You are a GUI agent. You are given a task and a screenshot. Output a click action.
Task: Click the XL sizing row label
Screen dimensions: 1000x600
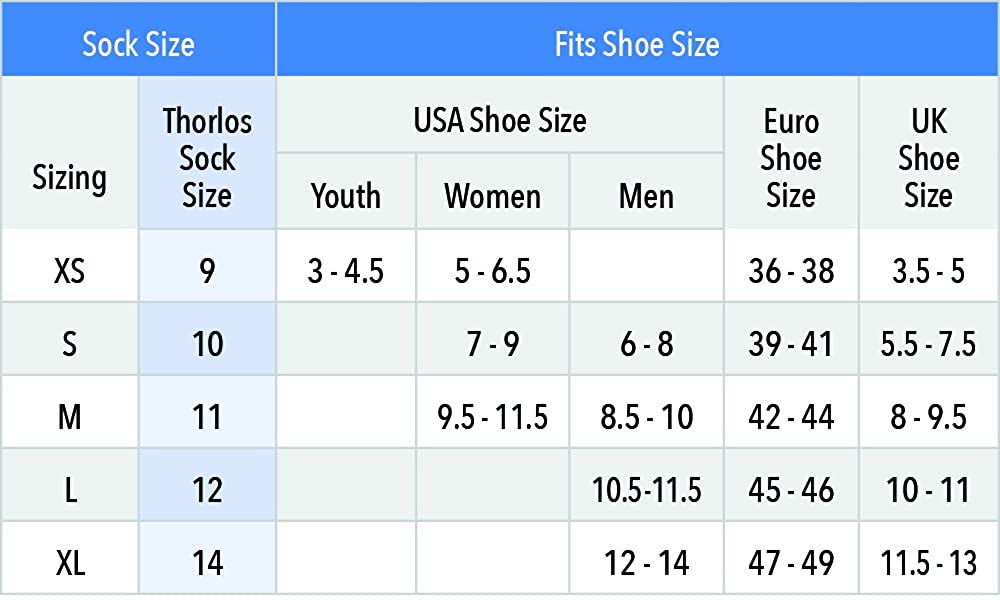pos(70,562)
